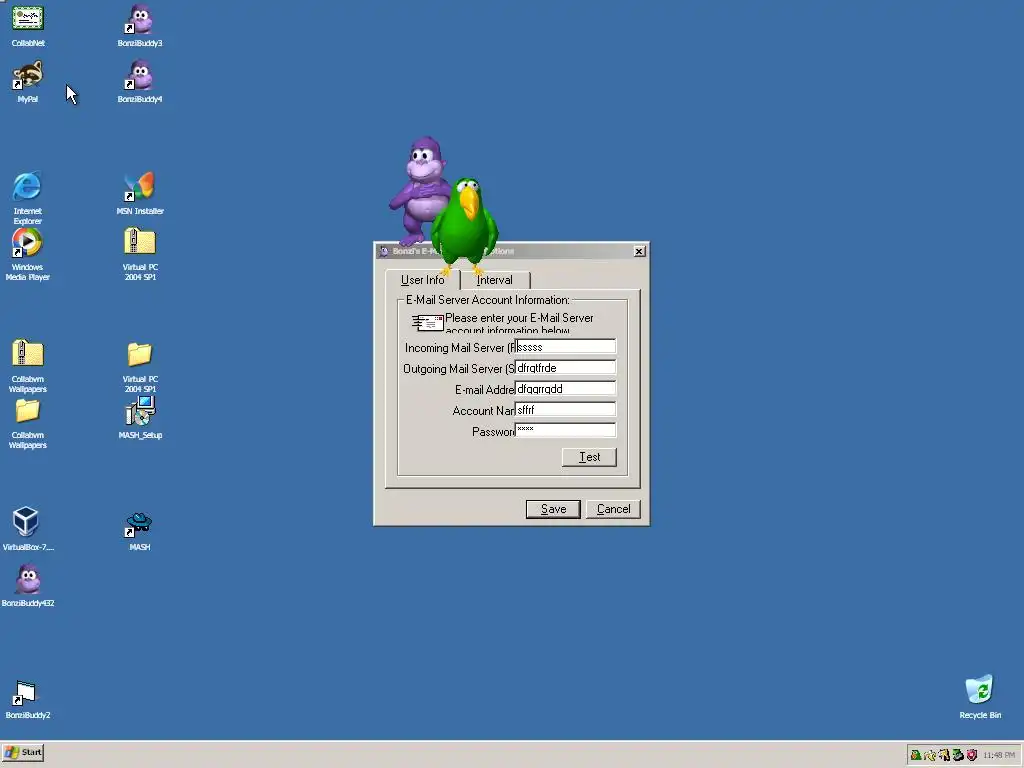
Task: Click the Test button
Action: (x=589, y=457)
